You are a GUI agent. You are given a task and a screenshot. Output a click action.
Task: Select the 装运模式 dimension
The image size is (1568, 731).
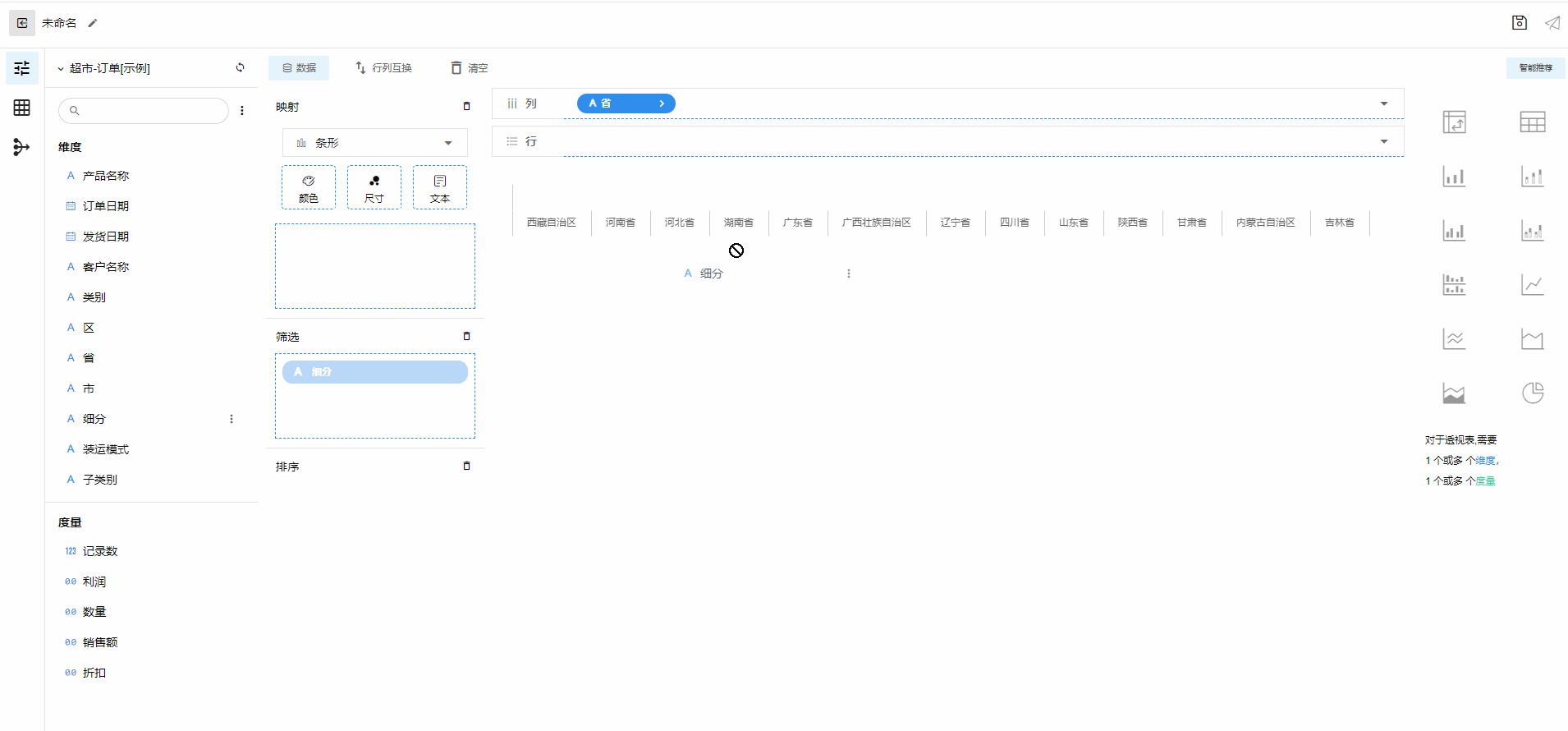click(x=106, y=449)
